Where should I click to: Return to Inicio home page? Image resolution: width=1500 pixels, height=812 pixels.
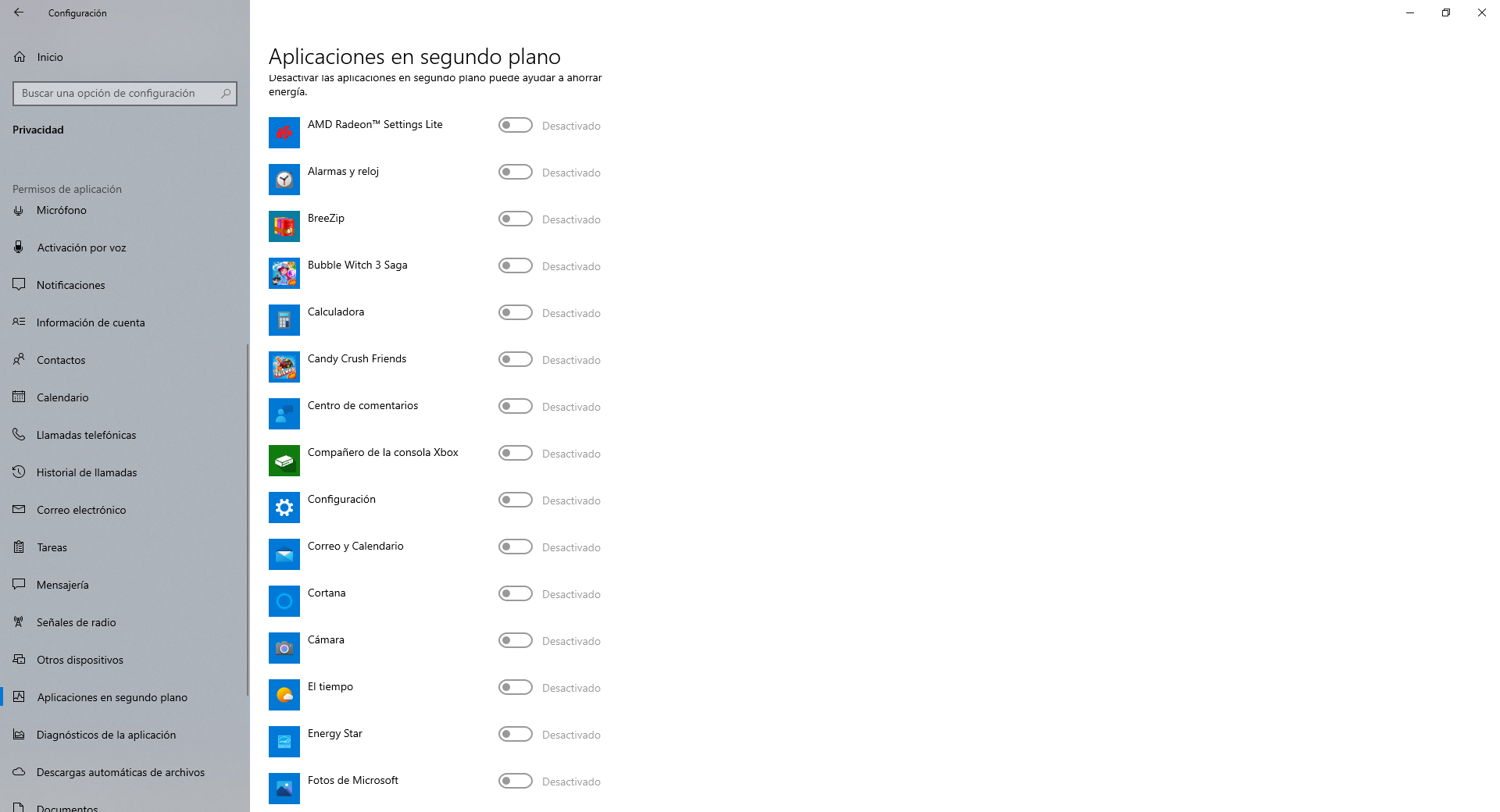pos(49,57)
